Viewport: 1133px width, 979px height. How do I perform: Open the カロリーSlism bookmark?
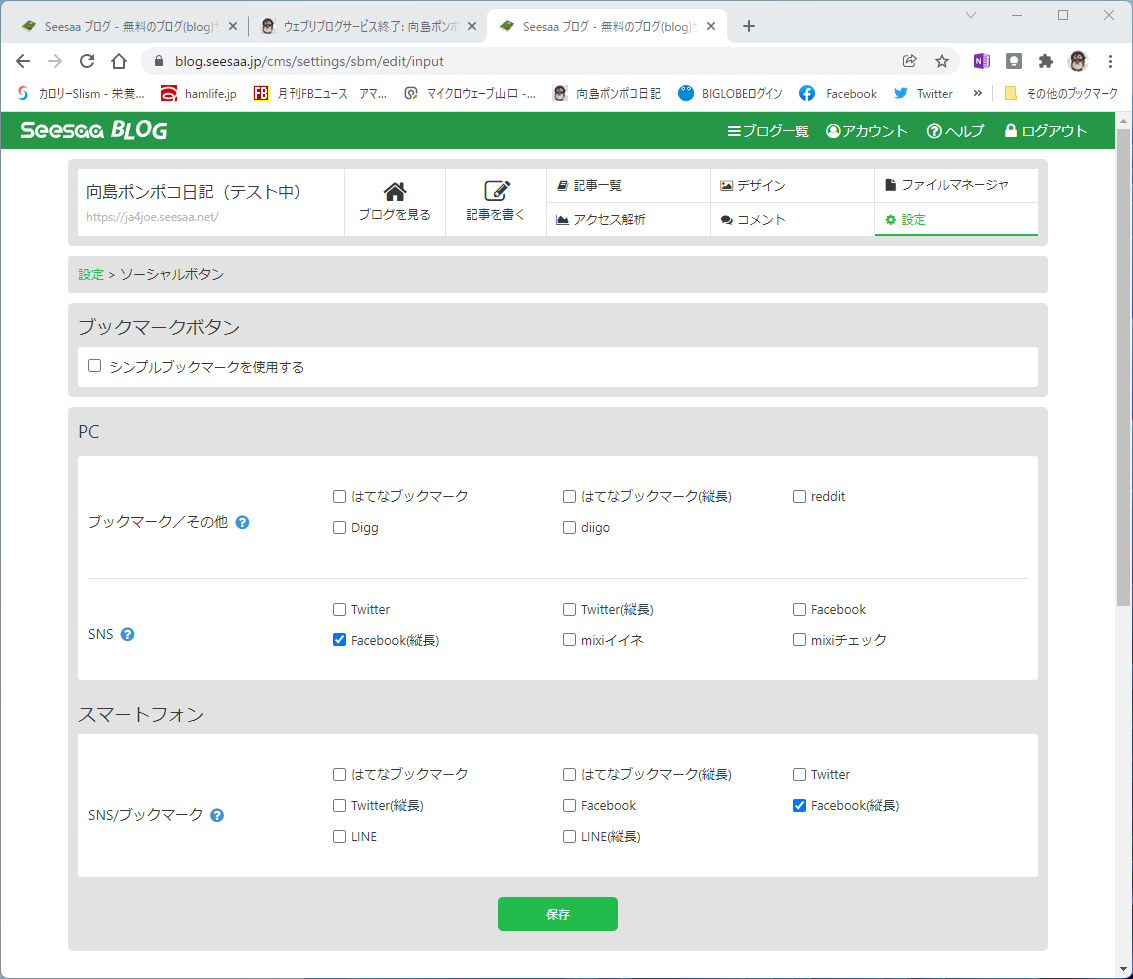click(x=81, y=93)
